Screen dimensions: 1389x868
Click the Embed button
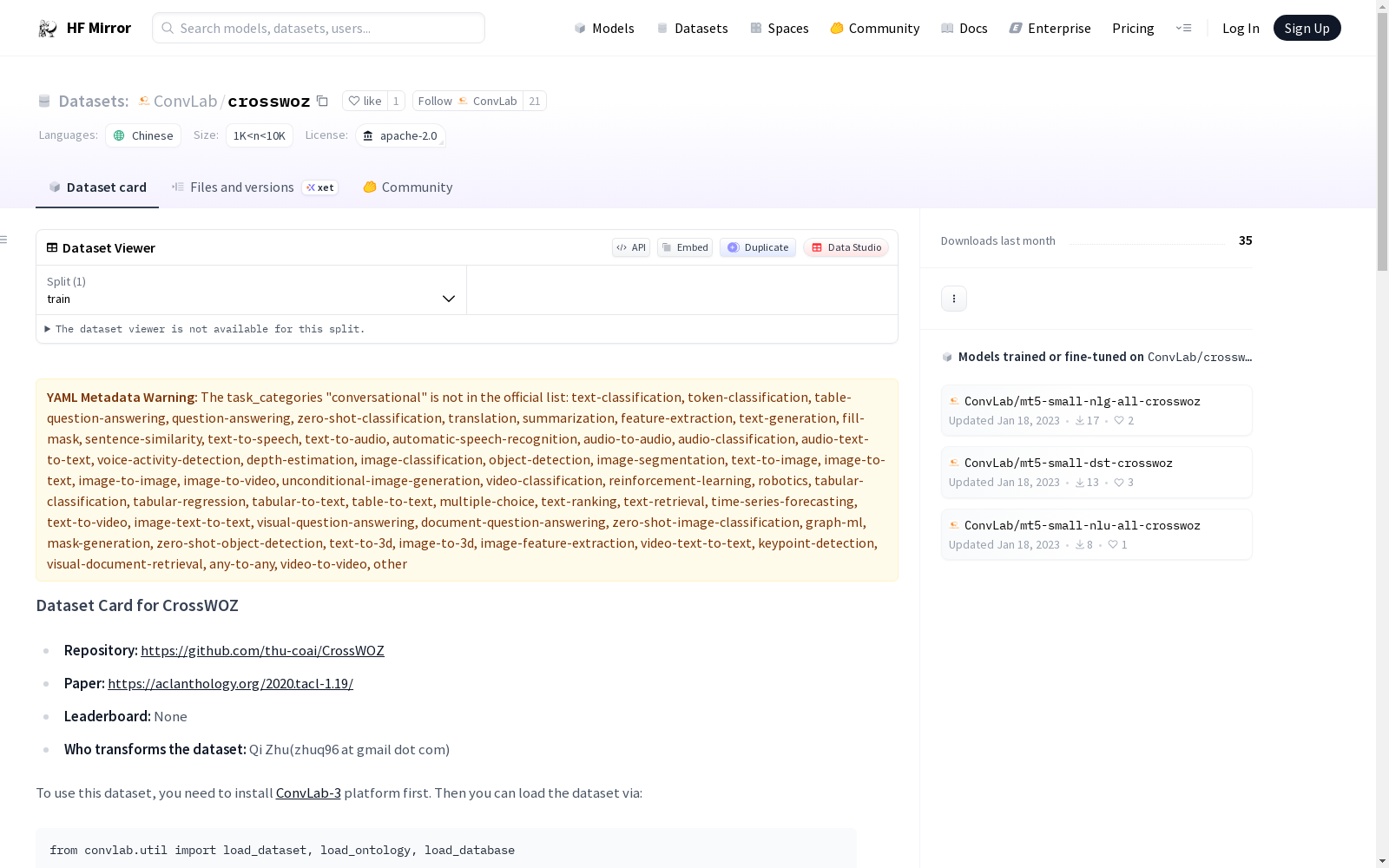685,247
